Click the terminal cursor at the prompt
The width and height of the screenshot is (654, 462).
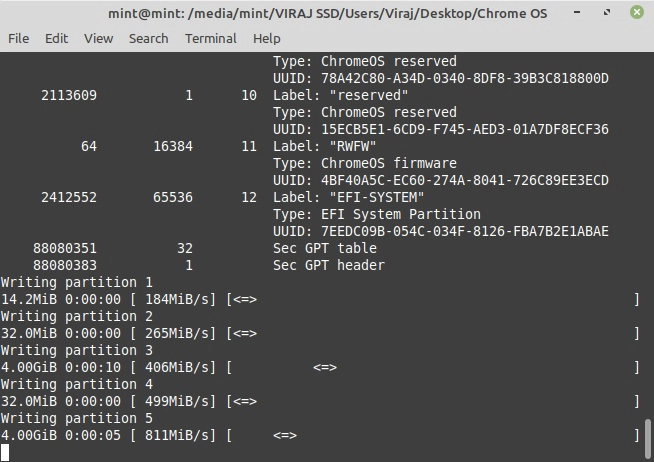coord(5,452)
